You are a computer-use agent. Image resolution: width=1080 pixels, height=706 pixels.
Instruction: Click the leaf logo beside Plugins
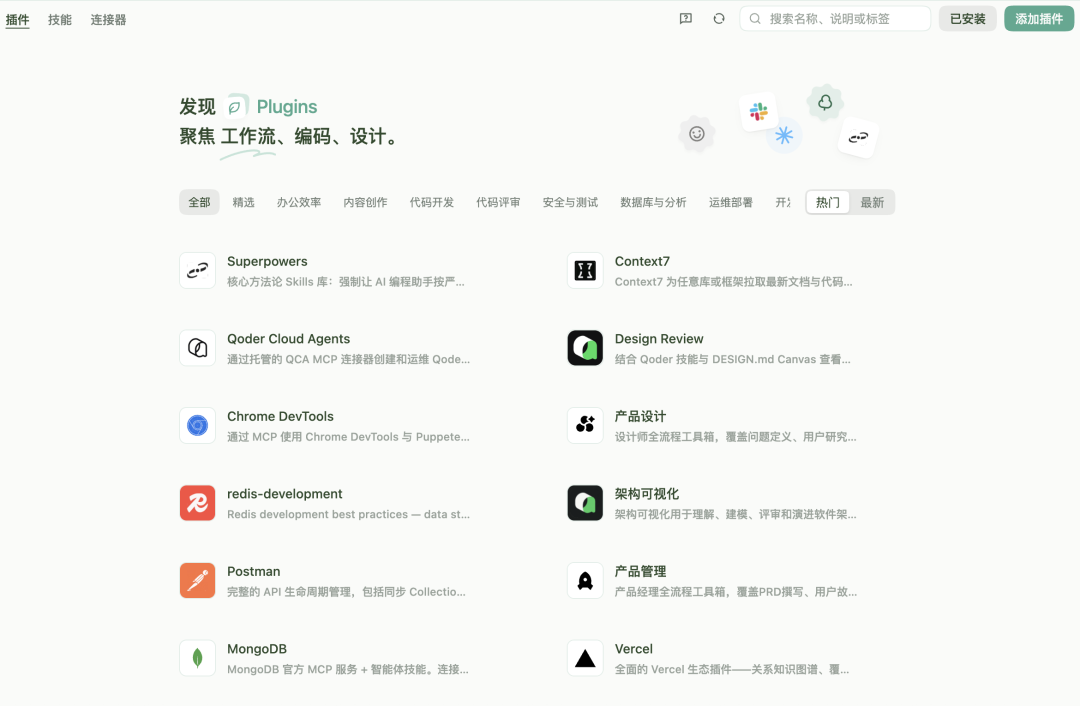pyautogui.click(x=235, y=107)
